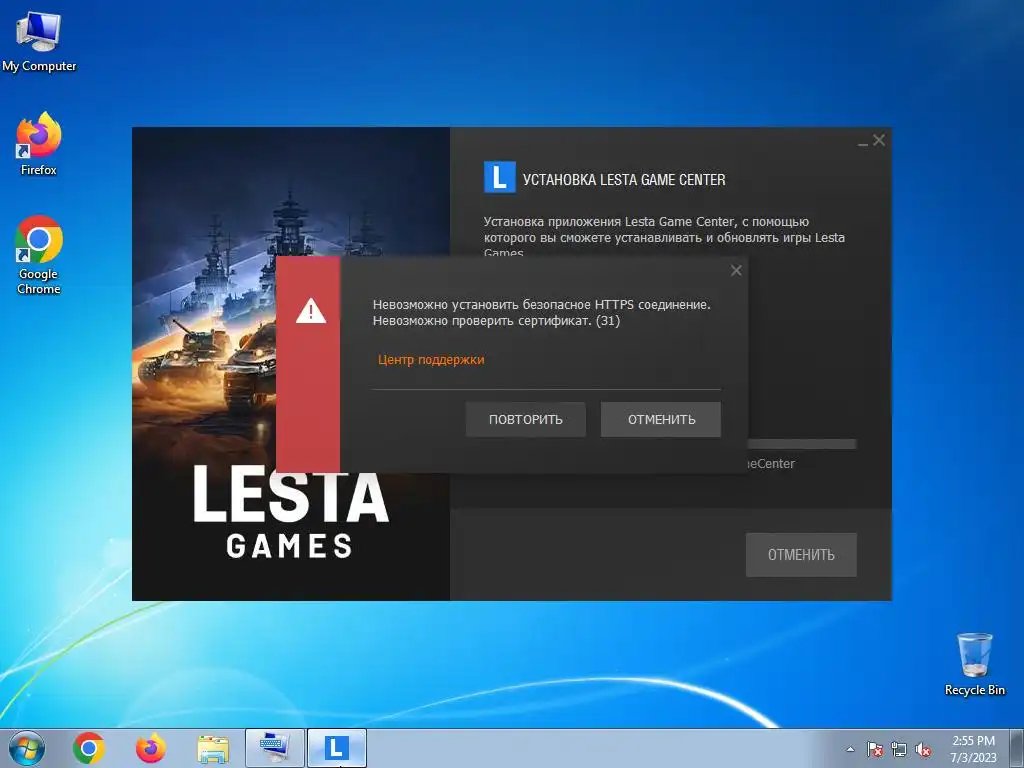Select the Google Chrome desktop shortcut

click(x=39, y=255)
